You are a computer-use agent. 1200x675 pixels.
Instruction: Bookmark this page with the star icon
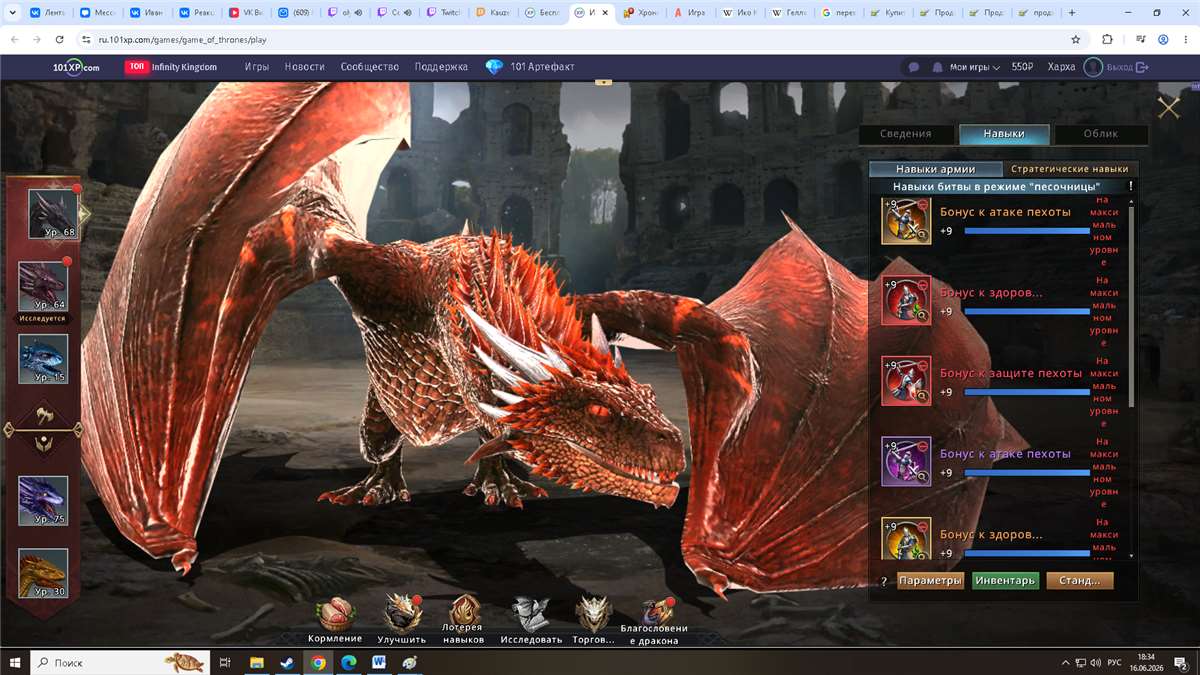click(x=1076, y=39)
